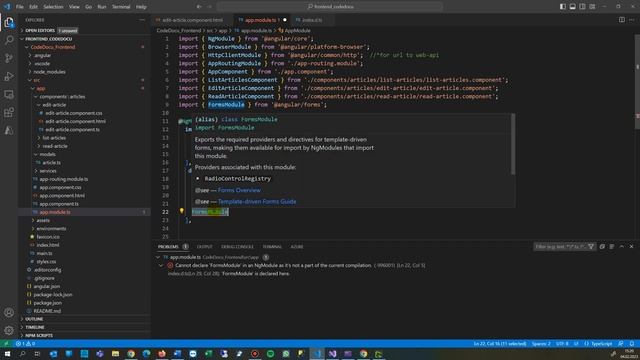Open the File menu

[x=20, y=7]
